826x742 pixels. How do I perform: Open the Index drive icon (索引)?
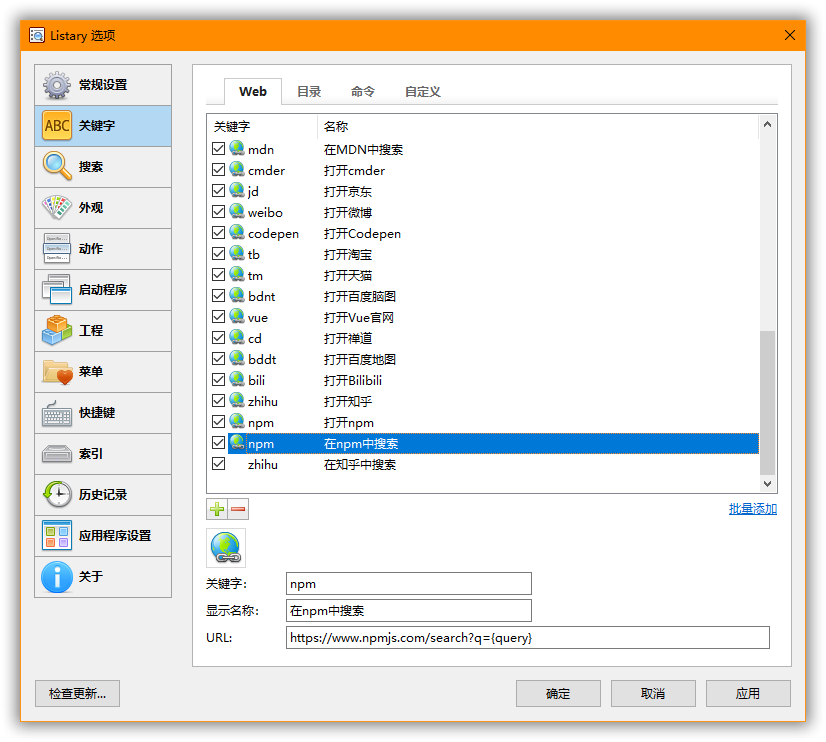pos(57,453)
